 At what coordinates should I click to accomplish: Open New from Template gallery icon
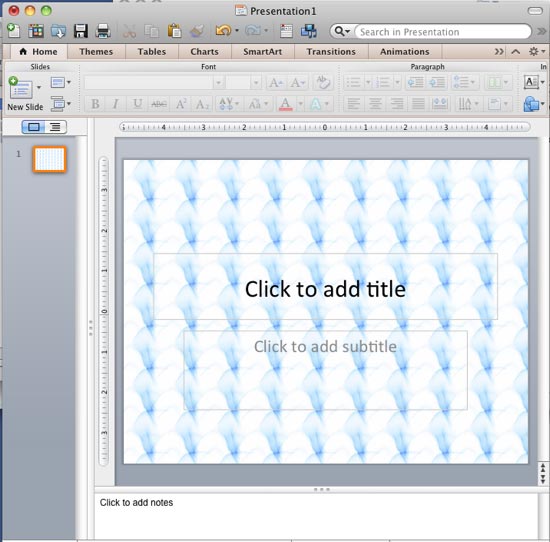click(36, 31)
